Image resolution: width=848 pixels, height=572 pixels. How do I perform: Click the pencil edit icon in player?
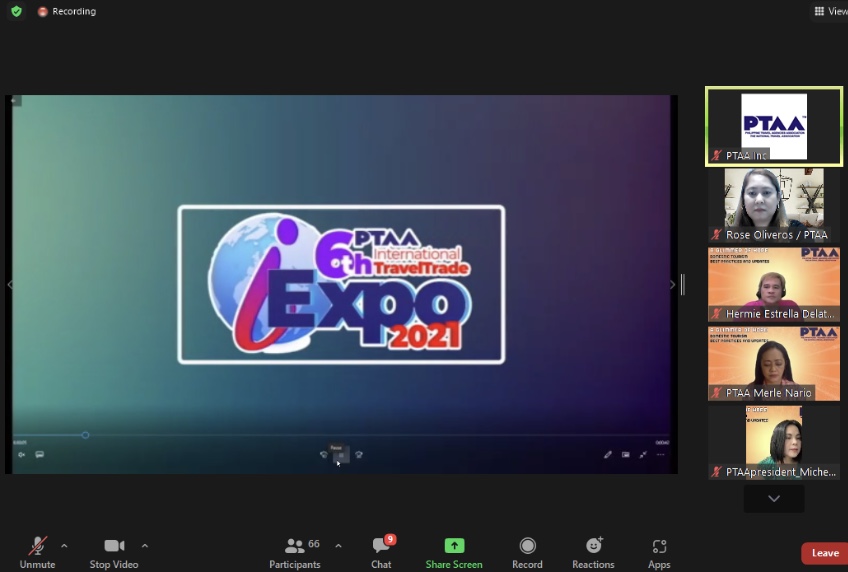tap(608, 455)
